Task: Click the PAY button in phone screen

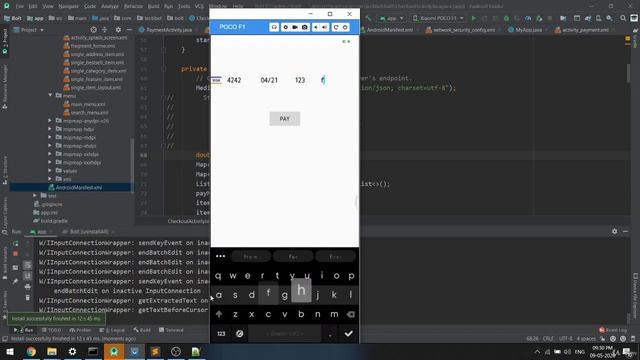Action: (x=284, y=119)
